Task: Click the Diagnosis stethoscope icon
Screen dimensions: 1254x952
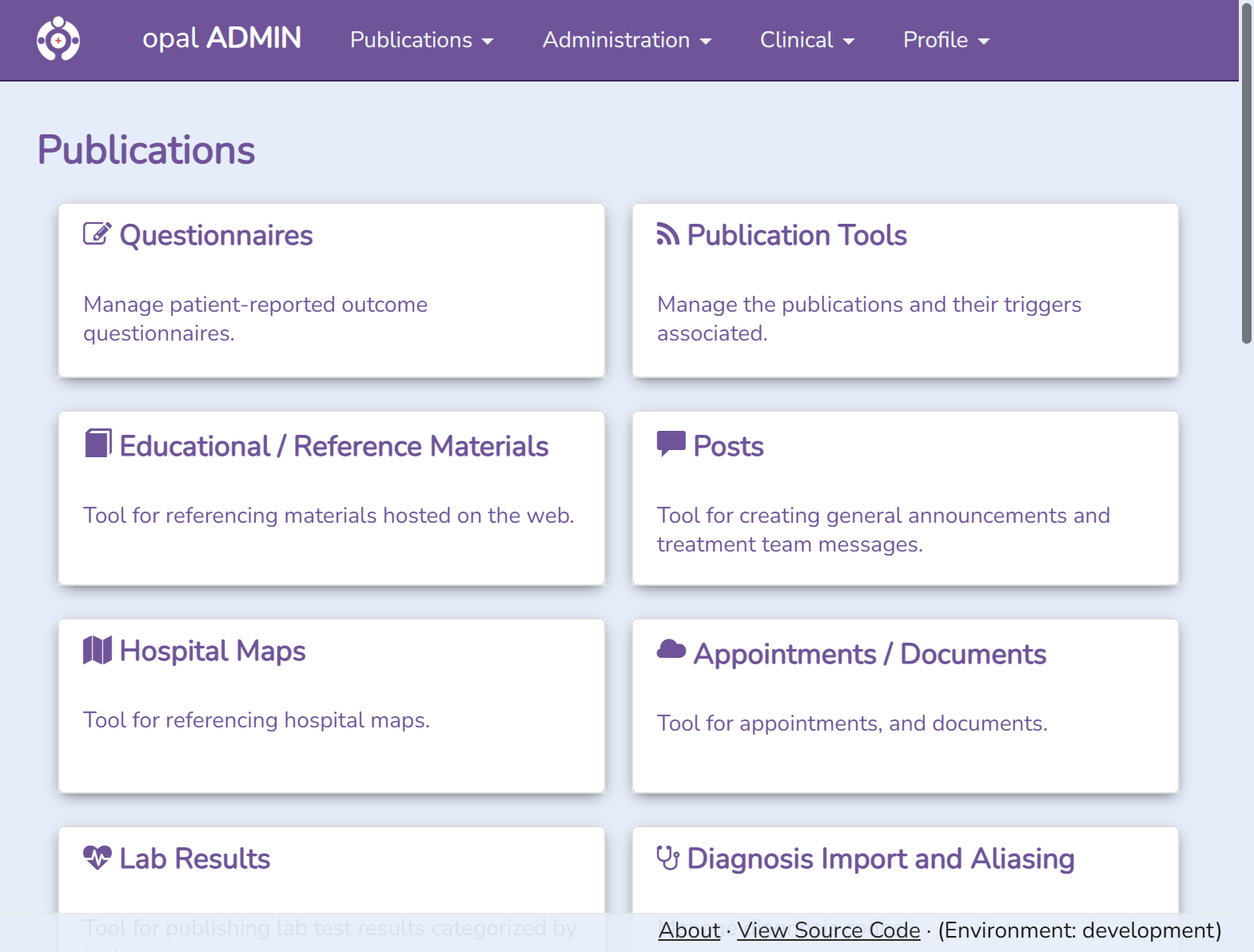Action: (667, 858)
